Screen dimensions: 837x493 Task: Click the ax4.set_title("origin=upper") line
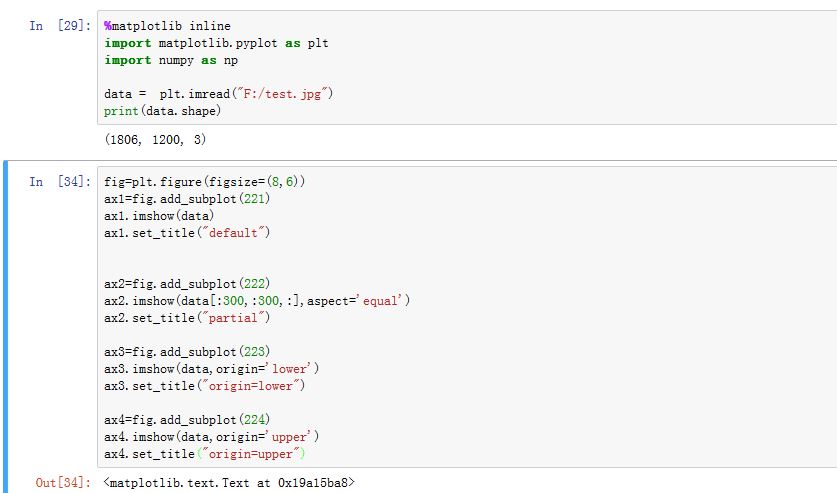pyautogui.click(x=204, y=454)
